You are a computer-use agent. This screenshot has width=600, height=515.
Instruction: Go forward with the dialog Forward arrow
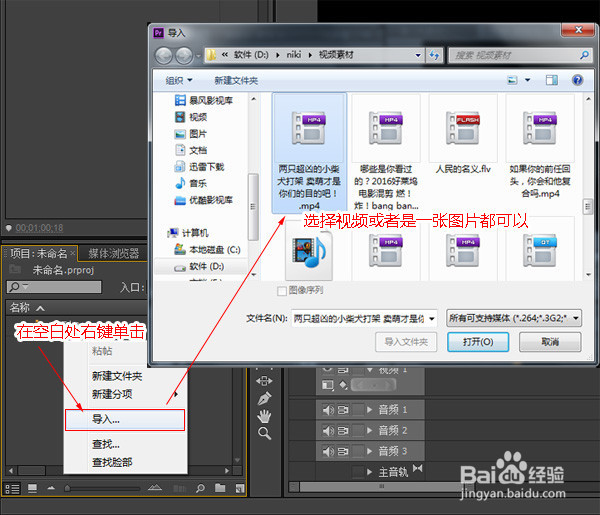click(184, 56)
